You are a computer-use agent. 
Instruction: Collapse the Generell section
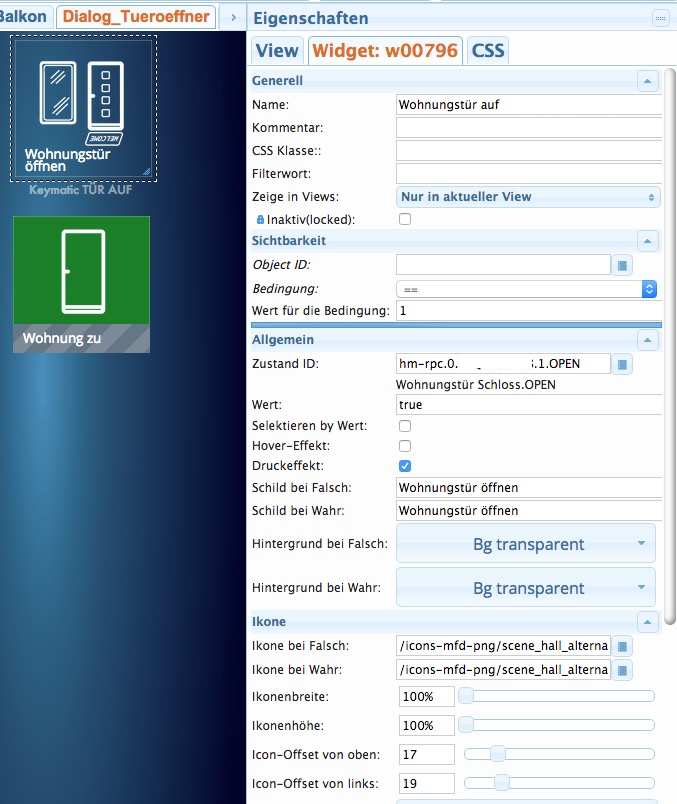647,81
